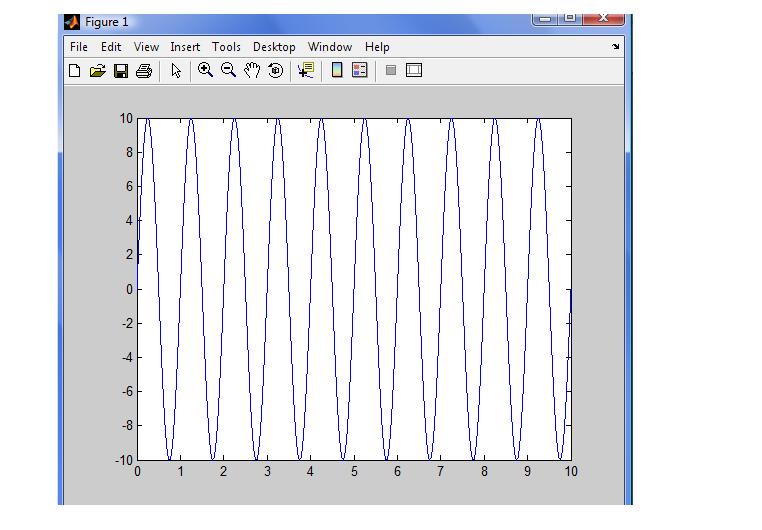This screenshot has height=530, width=762.
Task: Minimize the Figure 1 window
Action: [545, 19]
